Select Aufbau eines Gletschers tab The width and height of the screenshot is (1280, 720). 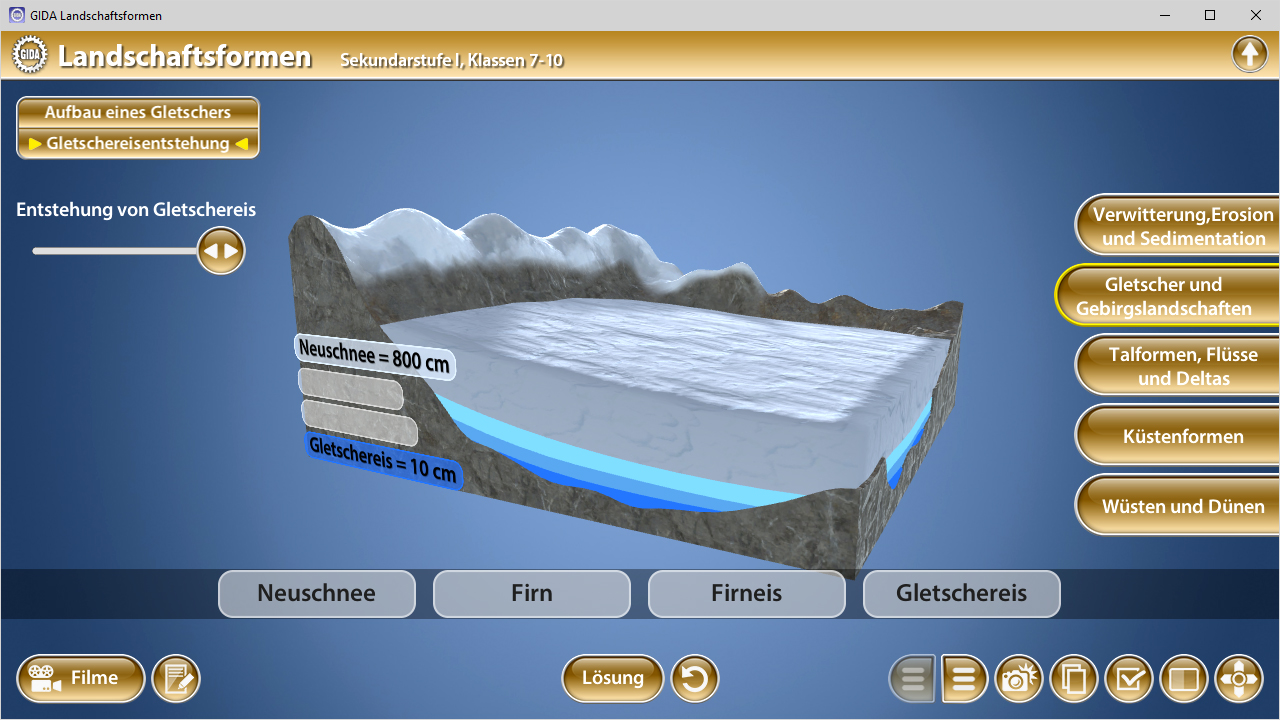tap(138, 112)
